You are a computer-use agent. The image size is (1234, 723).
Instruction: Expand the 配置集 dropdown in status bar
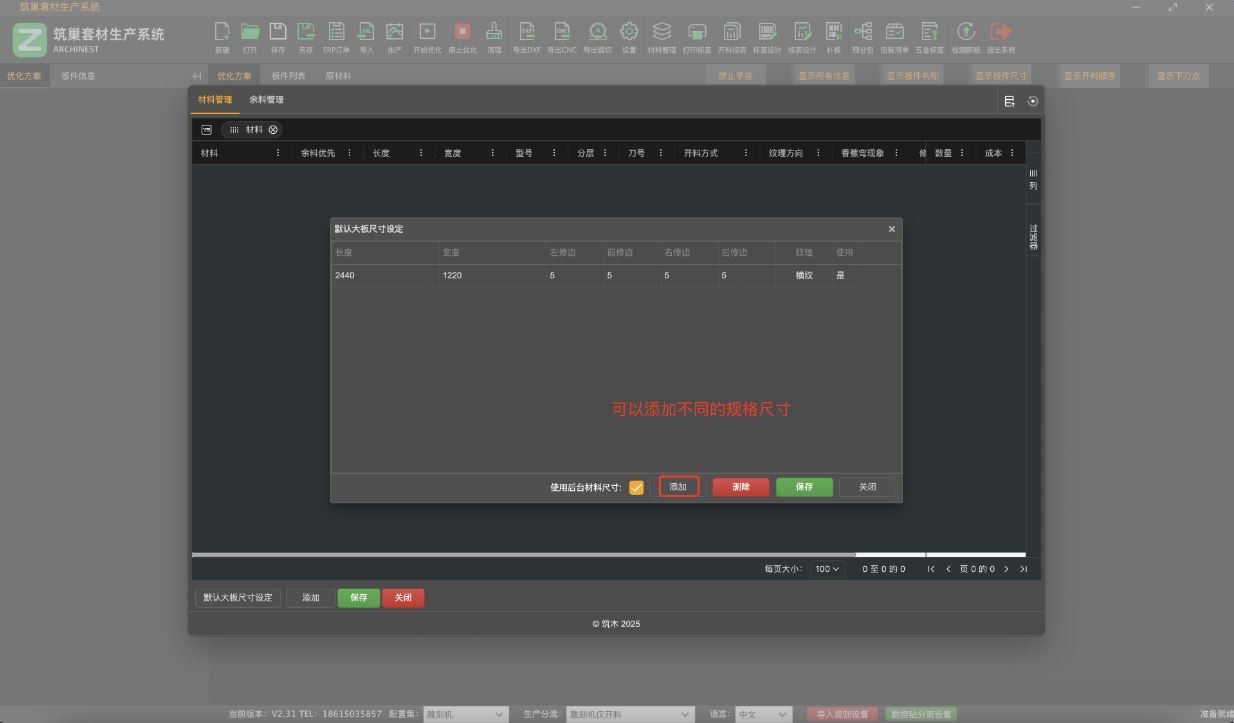pos(466,714)
